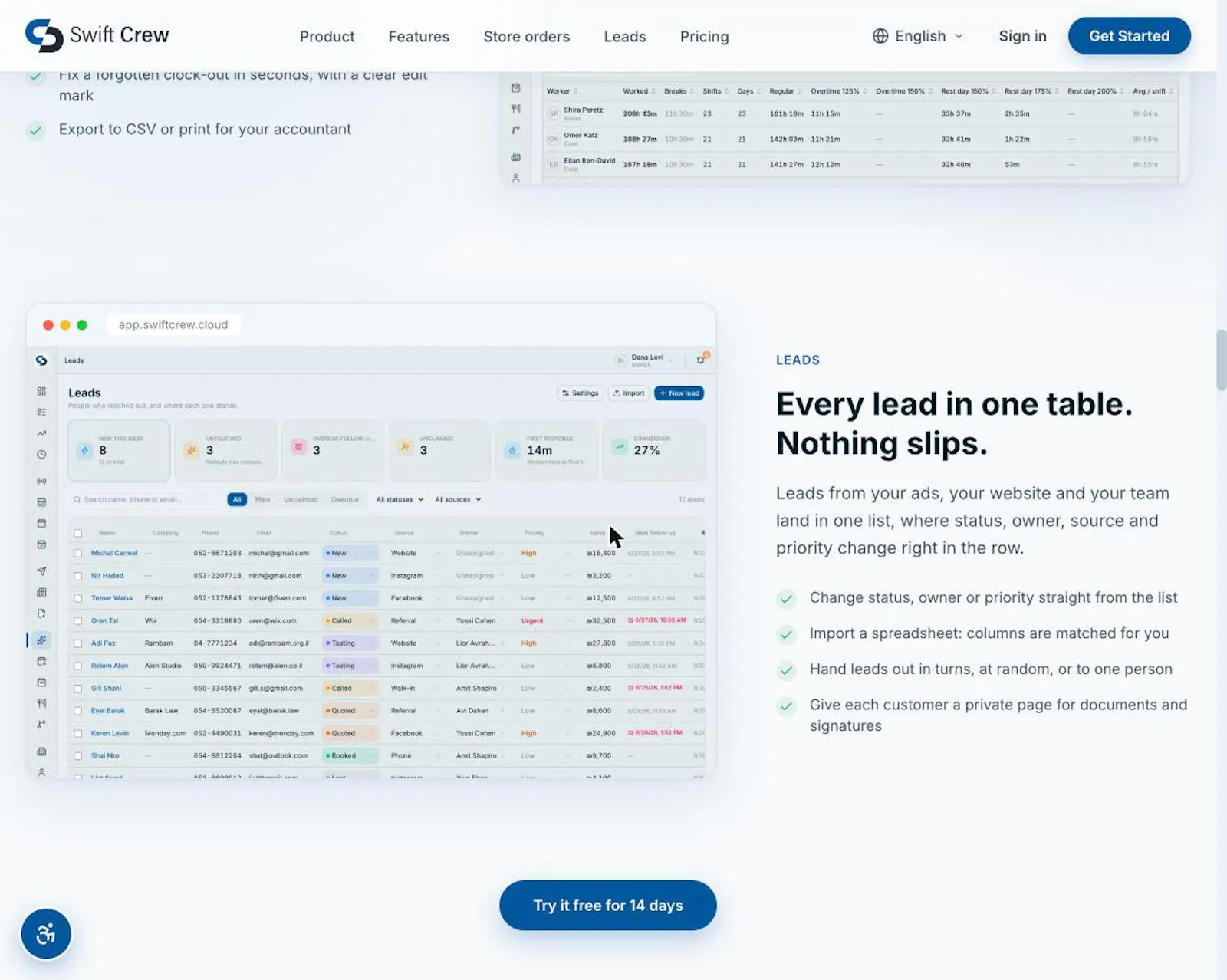Click the Import button in Leads

[629, 393]
